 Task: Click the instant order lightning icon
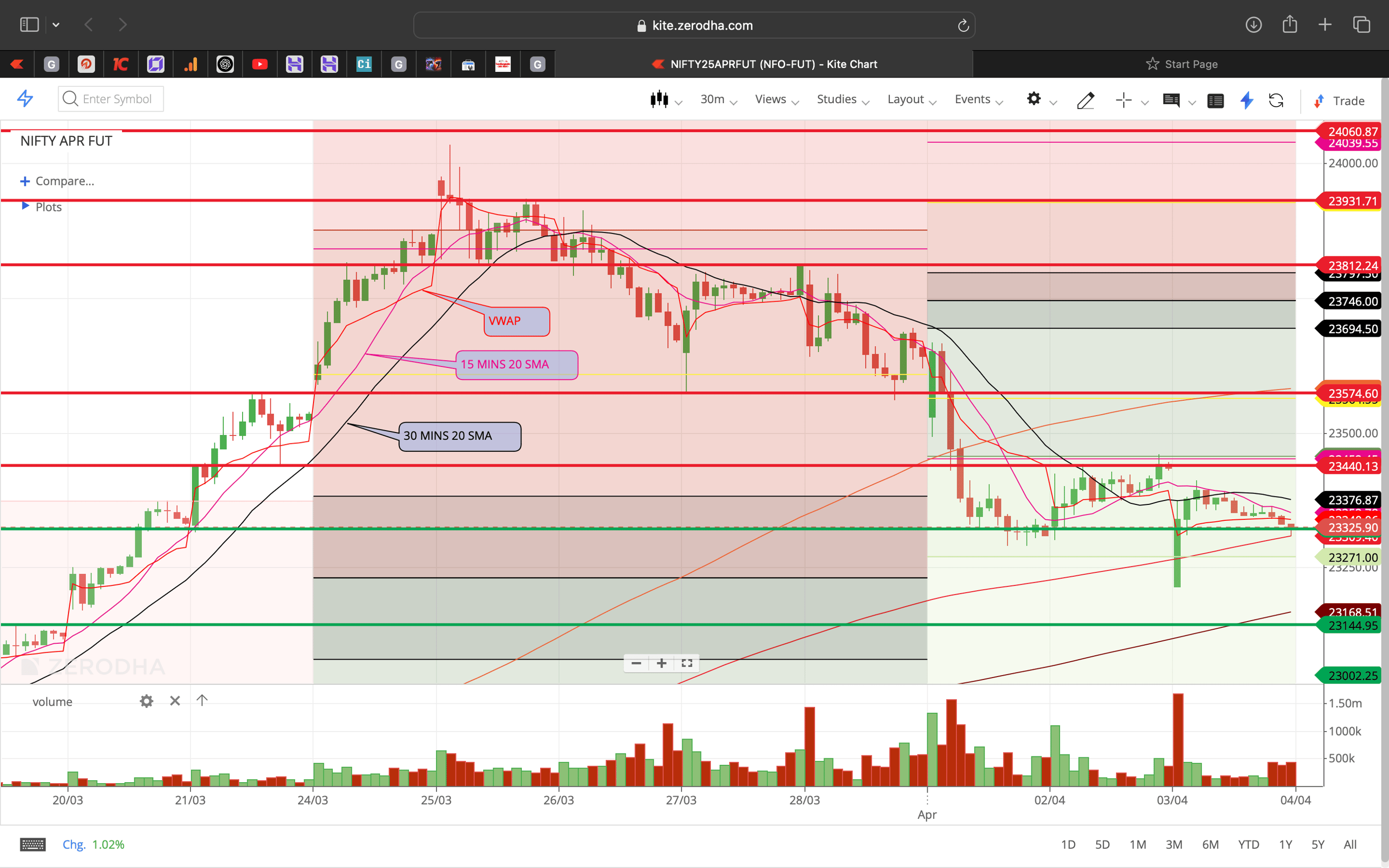click(x=1246, y=101)
